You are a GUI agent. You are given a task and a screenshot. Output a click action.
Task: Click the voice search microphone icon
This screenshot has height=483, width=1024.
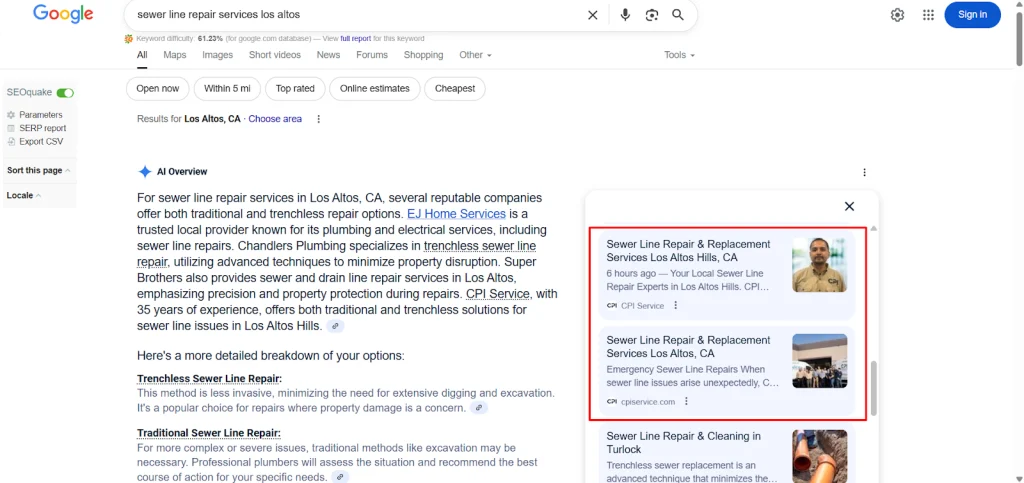point(625,15)
